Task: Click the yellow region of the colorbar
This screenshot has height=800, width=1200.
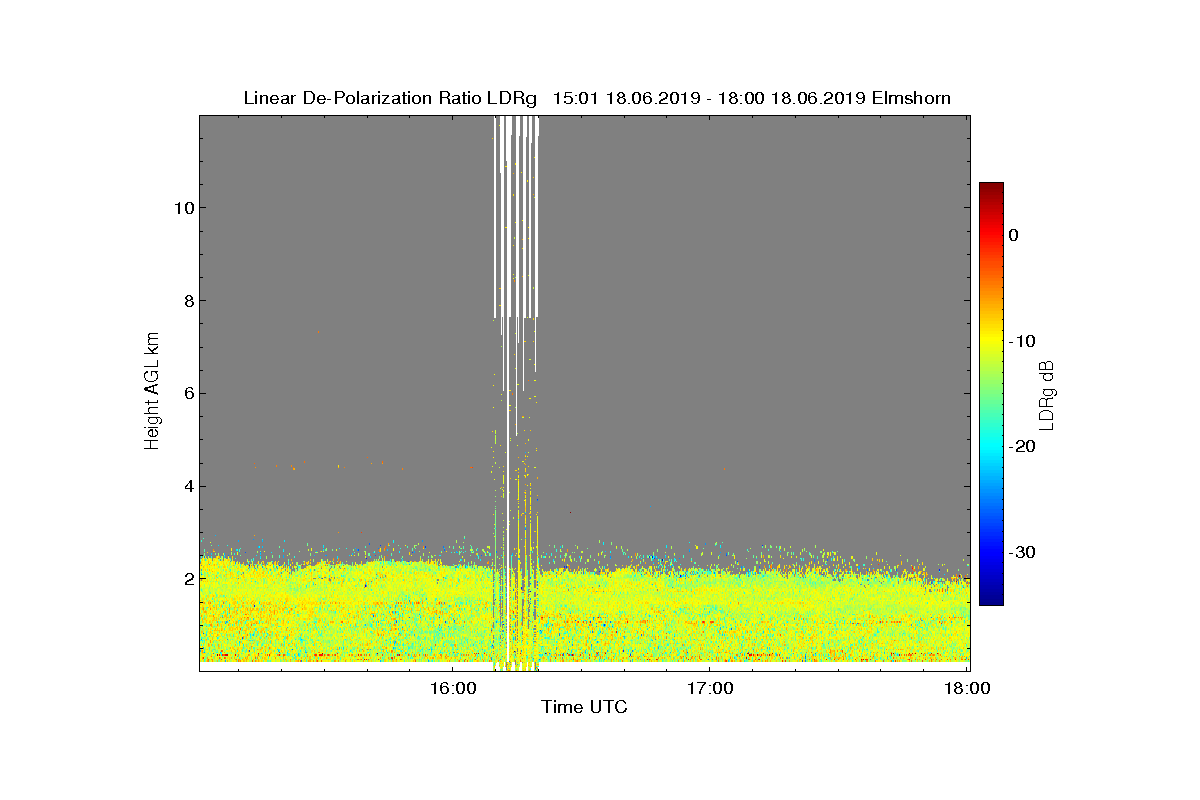Action: point(991,340)
